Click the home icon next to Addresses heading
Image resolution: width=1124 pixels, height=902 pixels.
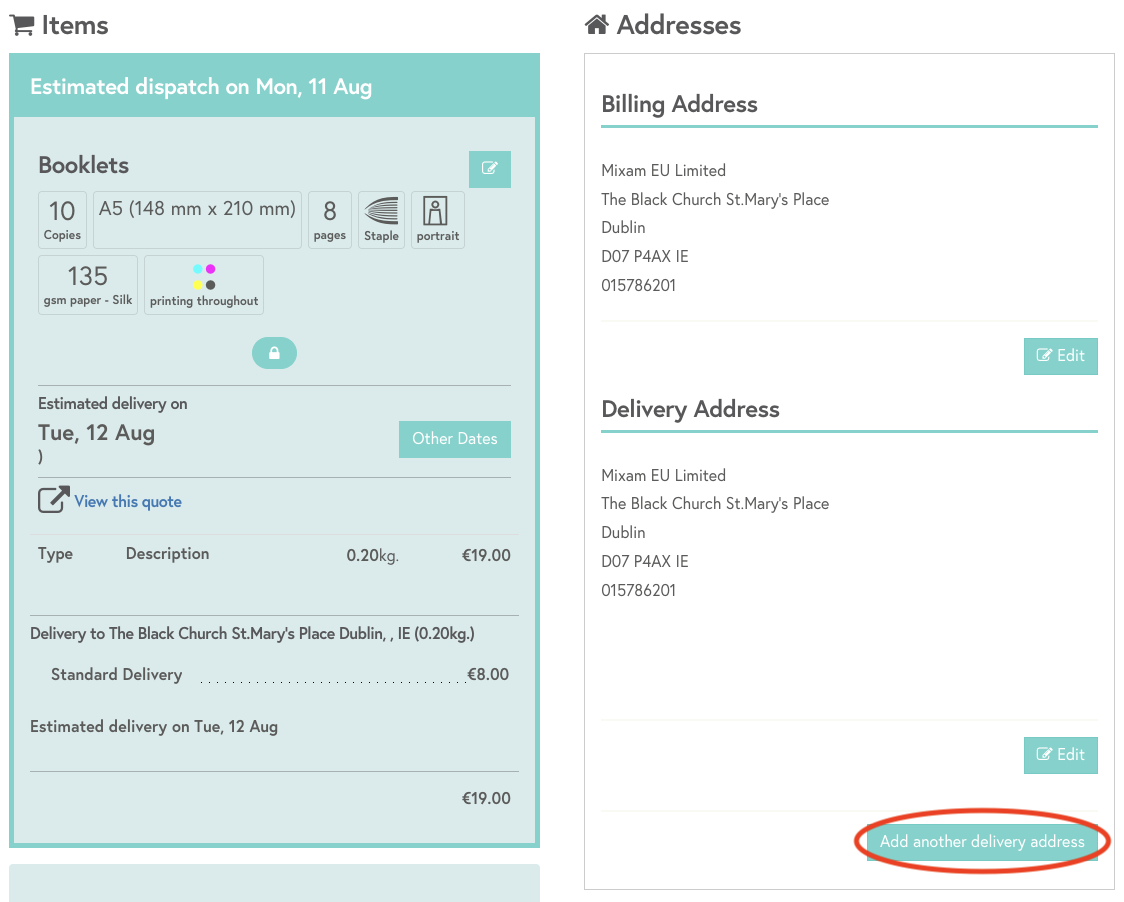597,24
